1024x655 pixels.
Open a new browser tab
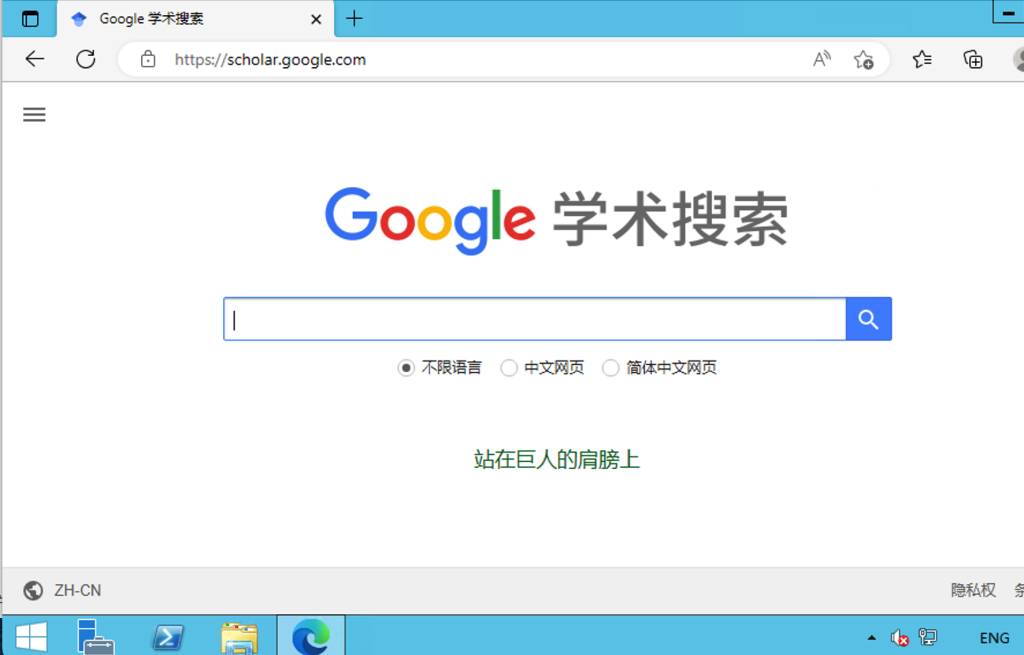click(x=354, y=19)
